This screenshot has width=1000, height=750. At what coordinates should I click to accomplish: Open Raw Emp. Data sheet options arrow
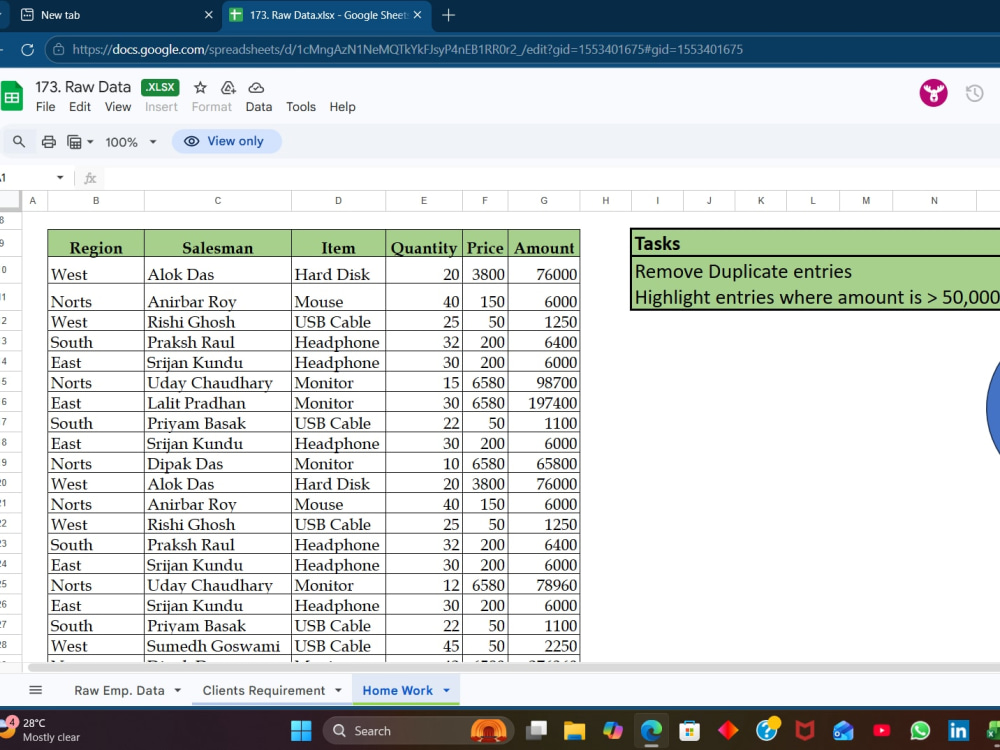coord(178,690)
